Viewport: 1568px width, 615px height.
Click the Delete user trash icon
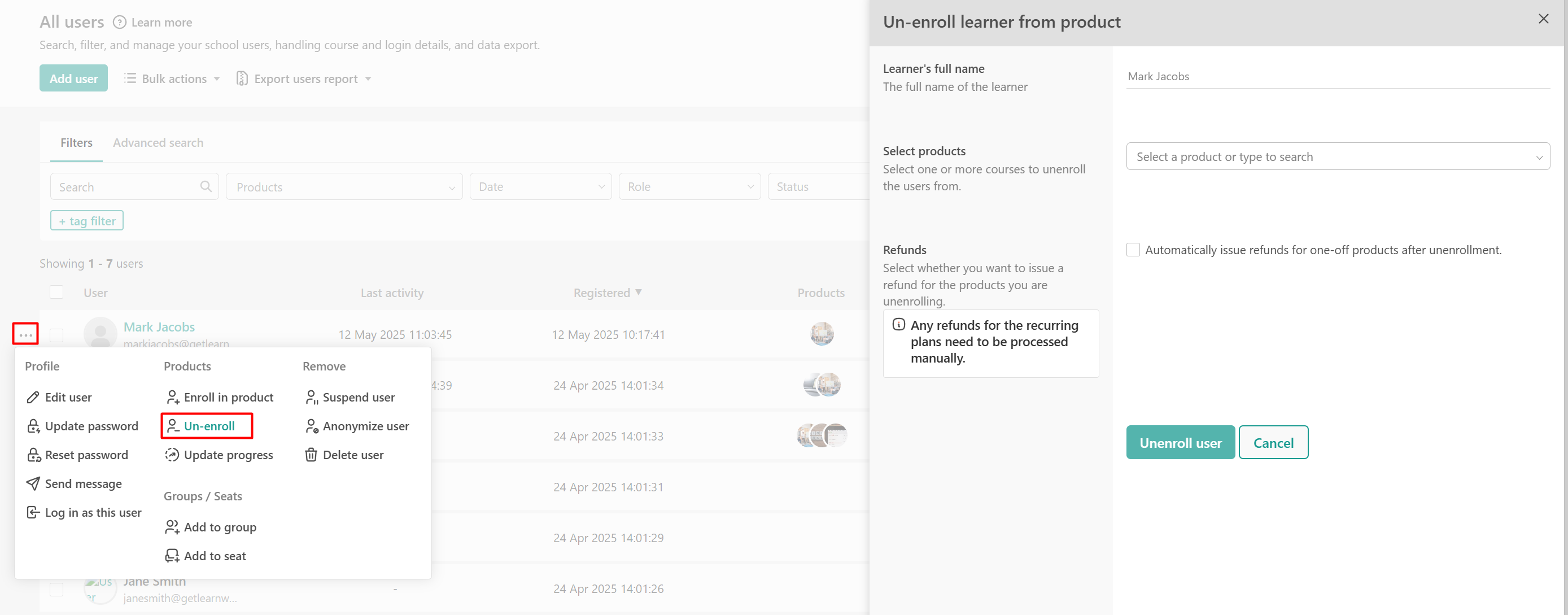311,455
